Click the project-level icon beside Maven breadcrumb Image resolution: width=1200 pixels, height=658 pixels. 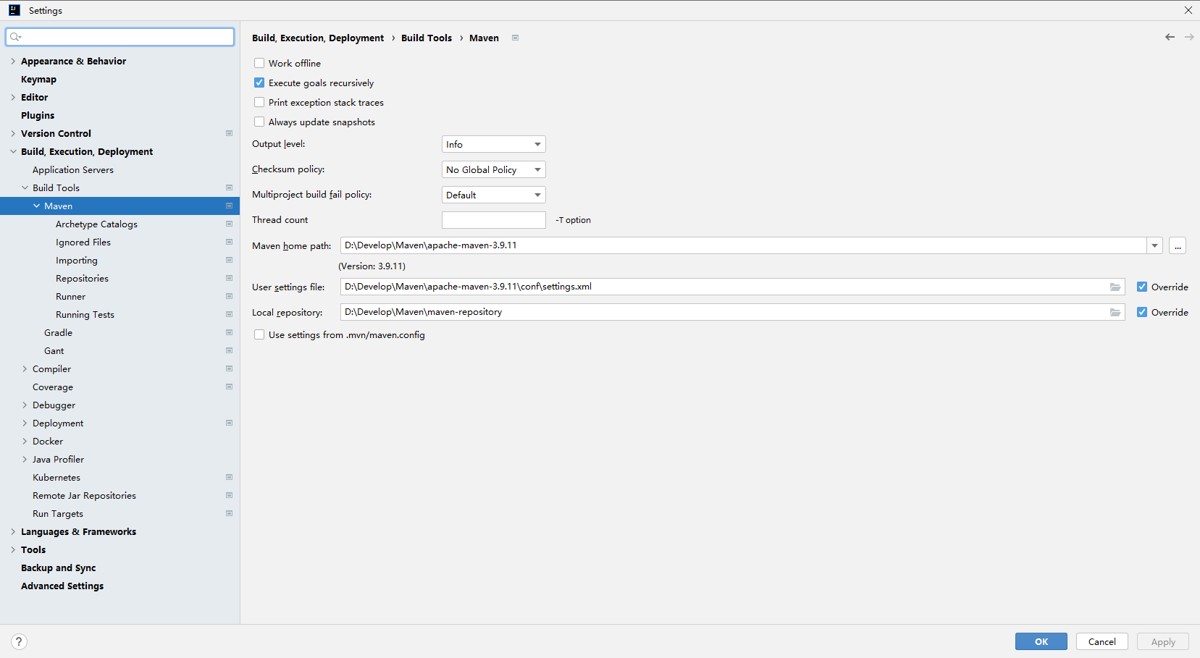(x=515, y=38)
